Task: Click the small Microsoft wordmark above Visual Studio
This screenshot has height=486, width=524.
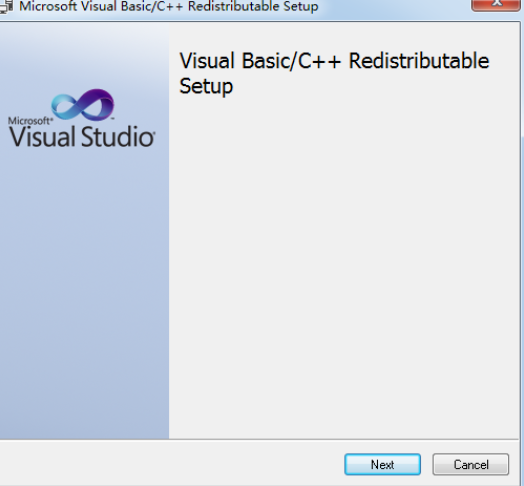Action: click(x=30, y=121)
